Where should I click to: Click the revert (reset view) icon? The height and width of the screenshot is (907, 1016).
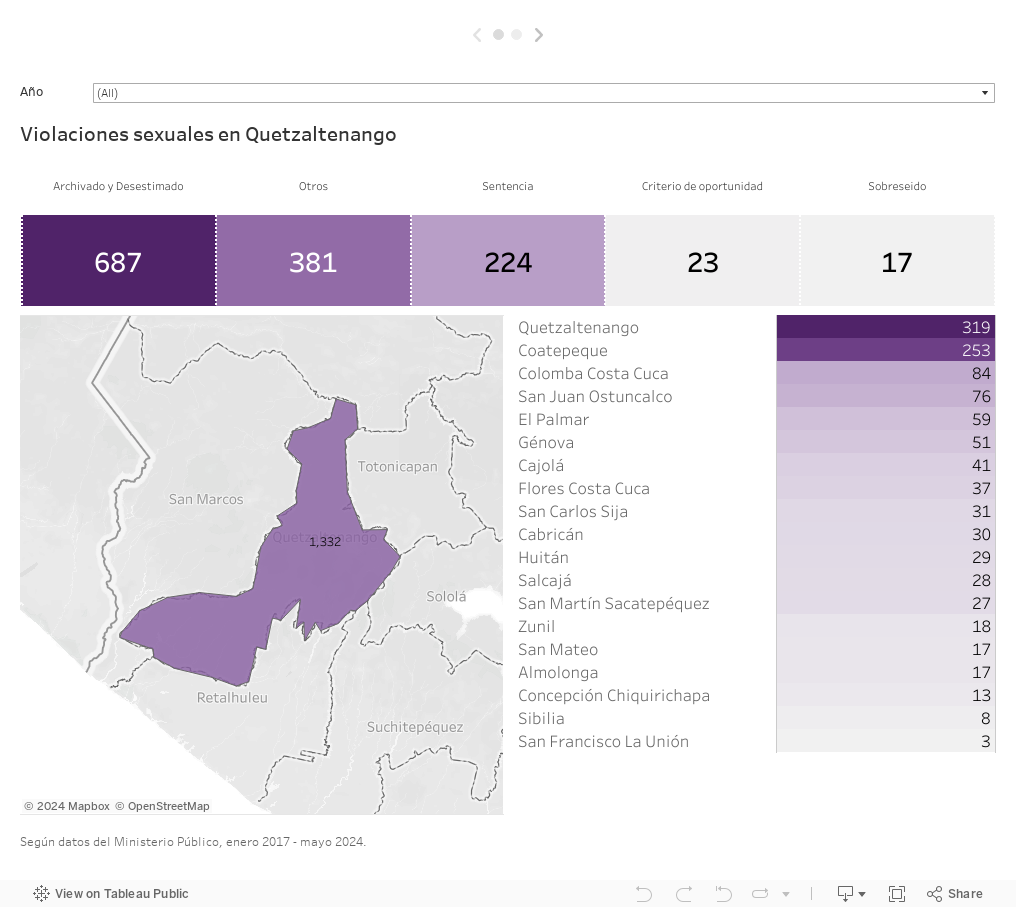pyautogui.click(x=723, y=894)
